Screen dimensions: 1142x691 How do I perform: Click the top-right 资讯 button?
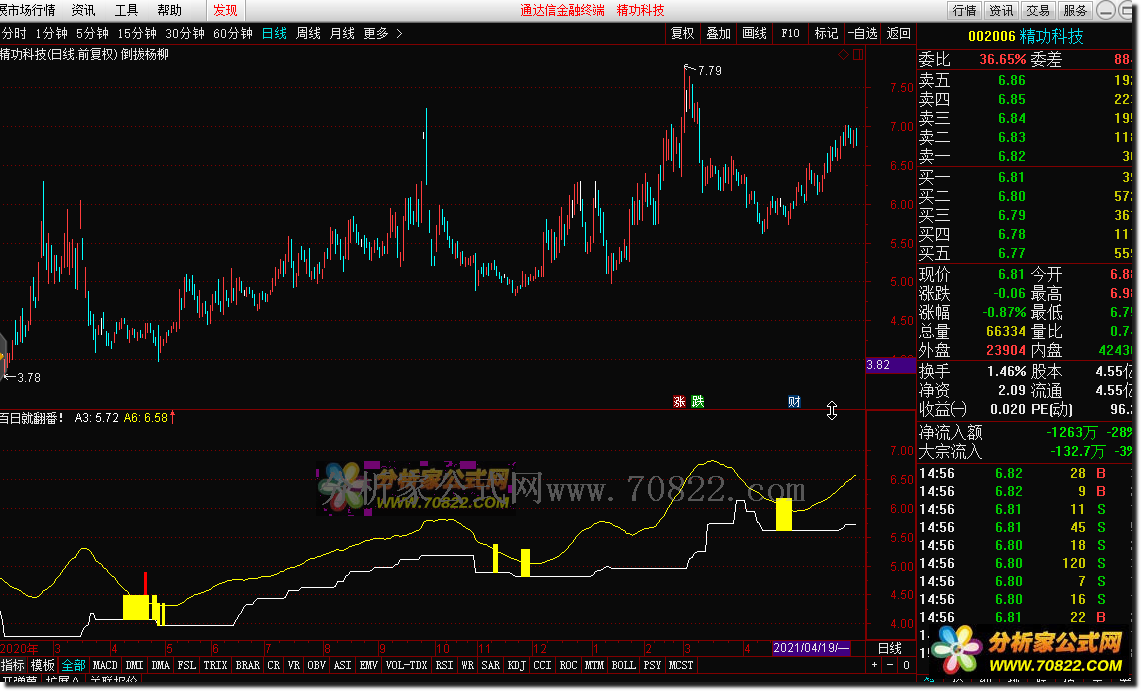pos(1001,10)
